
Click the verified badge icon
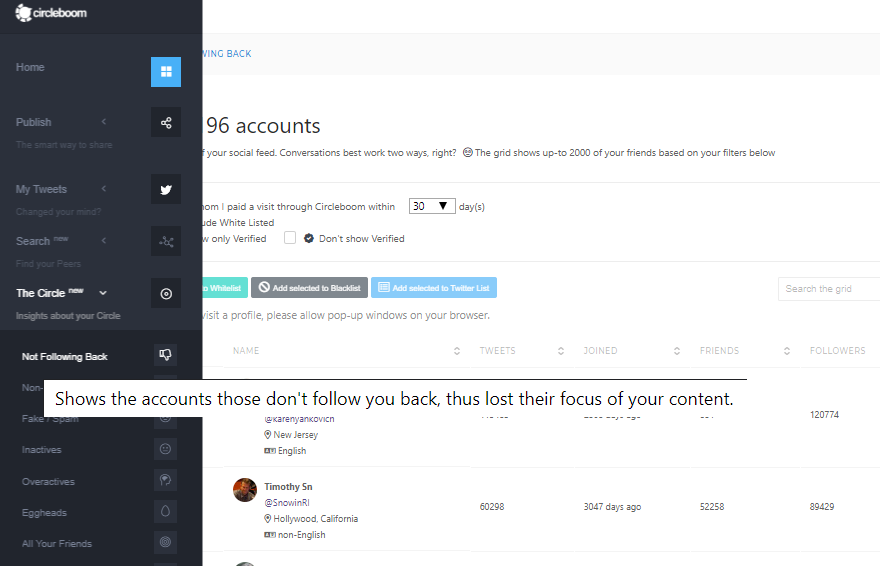(x=309, y=238)
